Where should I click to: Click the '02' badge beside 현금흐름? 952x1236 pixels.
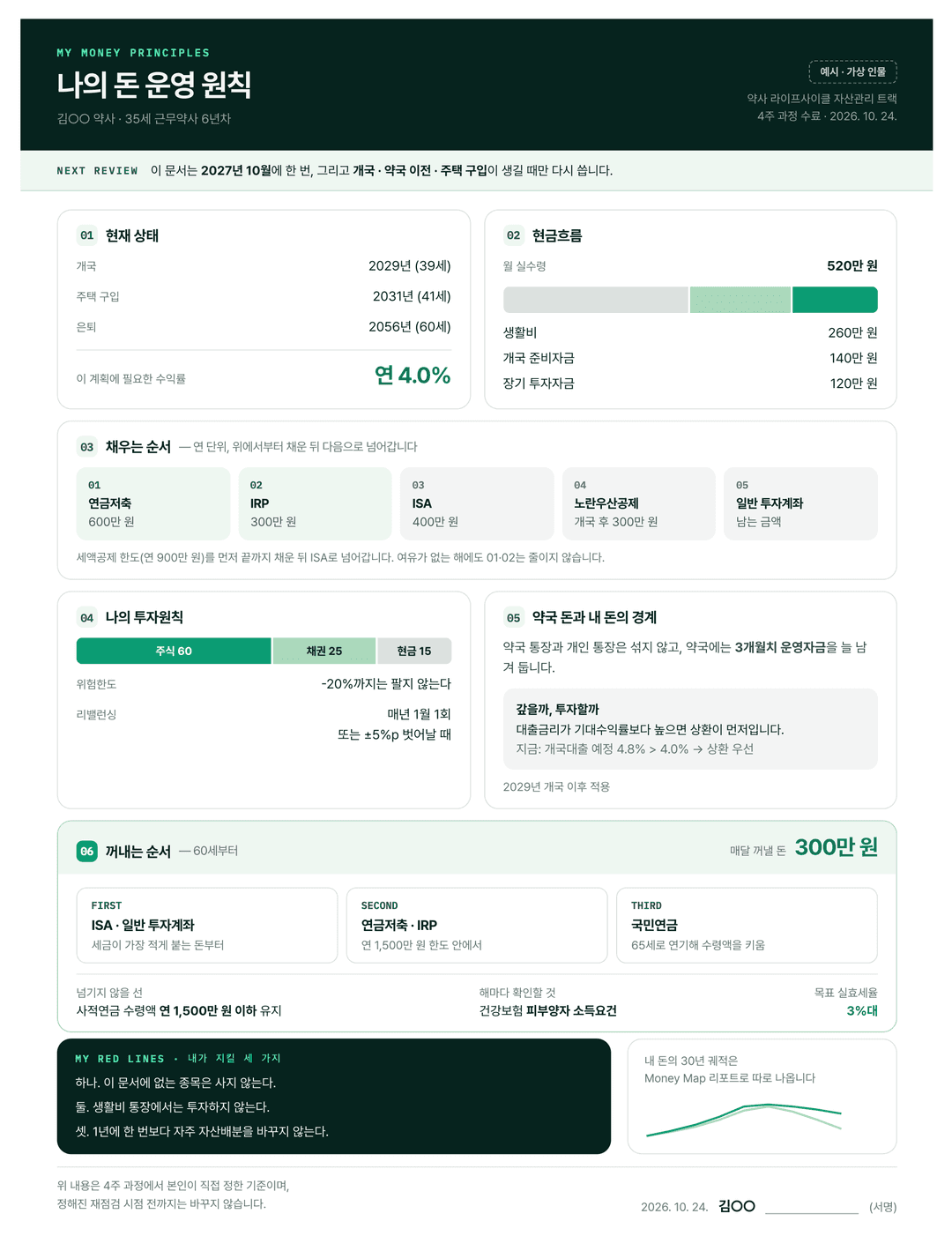(514, 235)
